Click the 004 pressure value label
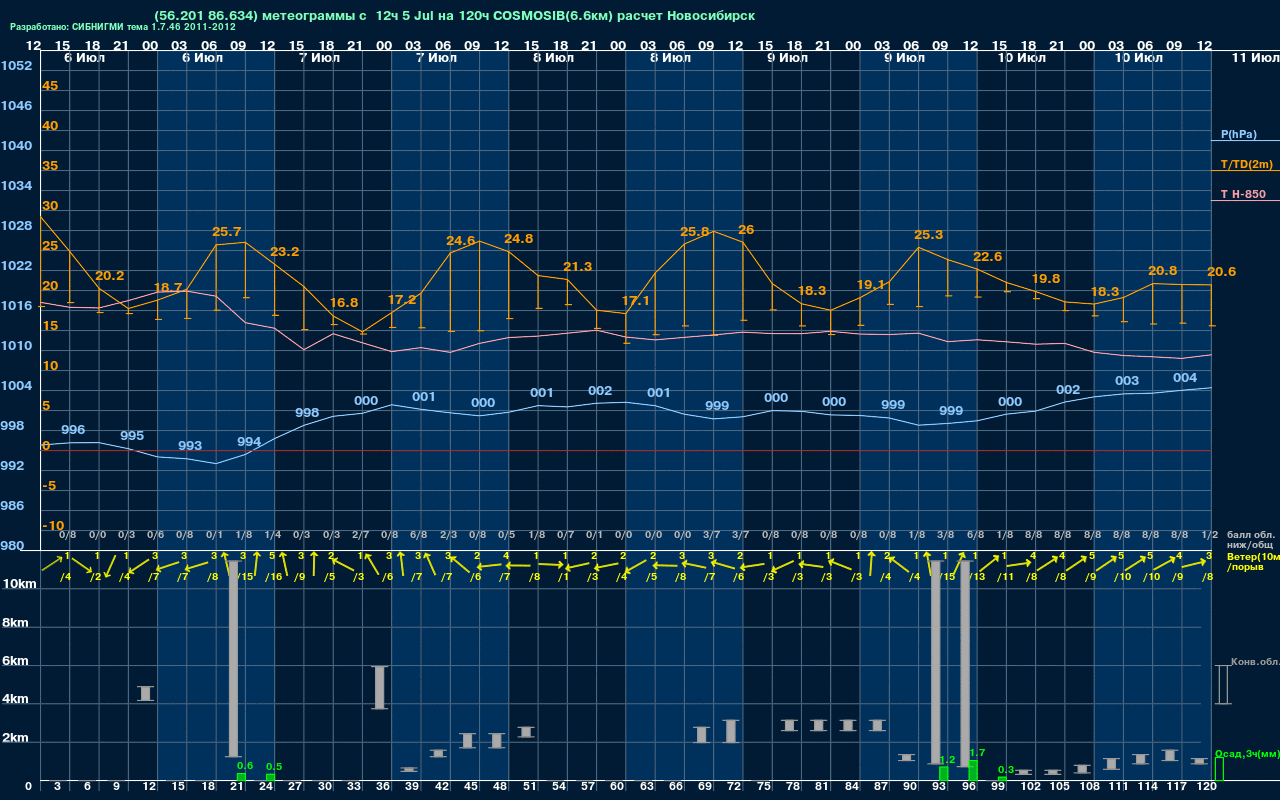This screenshot has width=1280, height=800. 1185,378
